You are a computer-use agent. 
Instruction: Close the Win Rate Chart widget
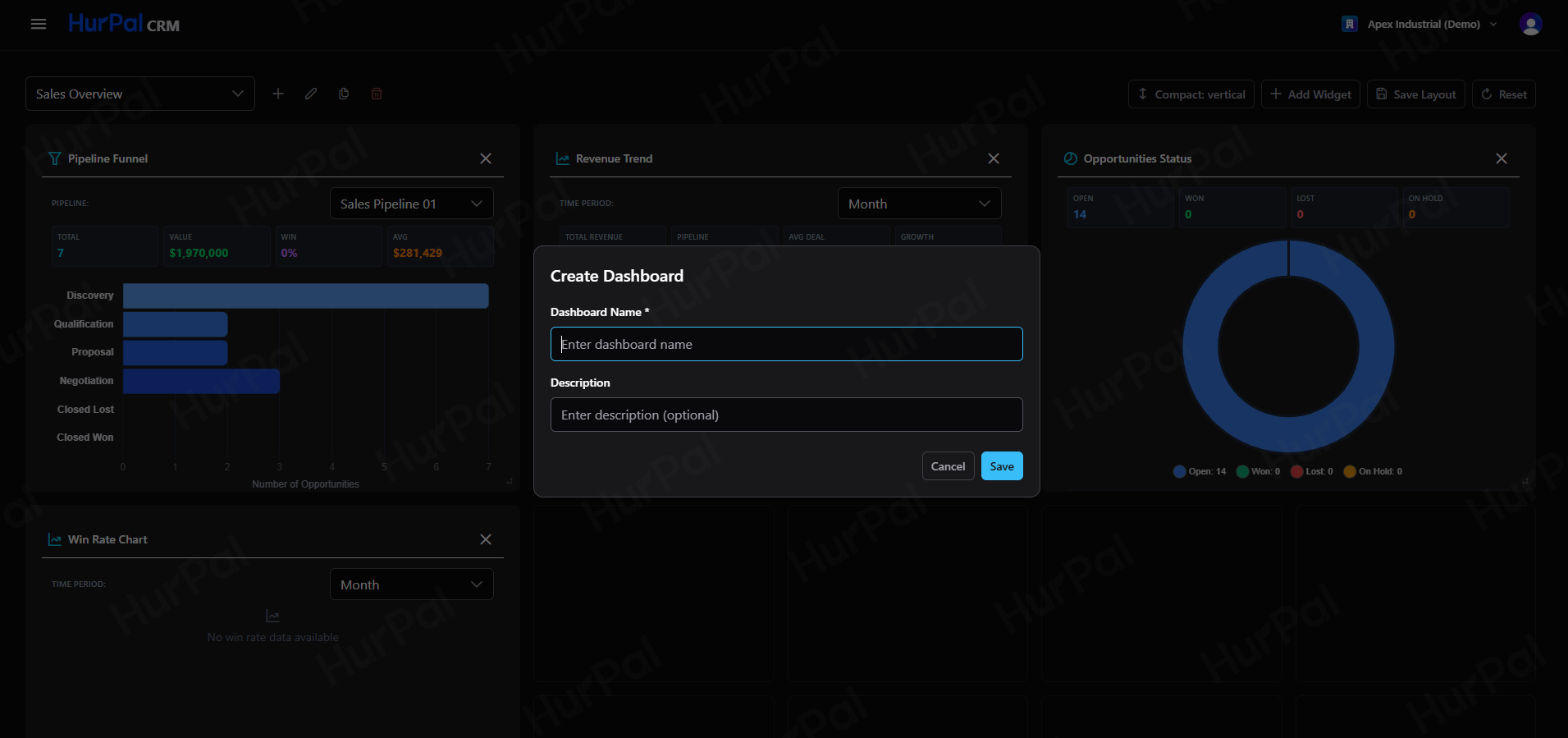click(486, 539)
